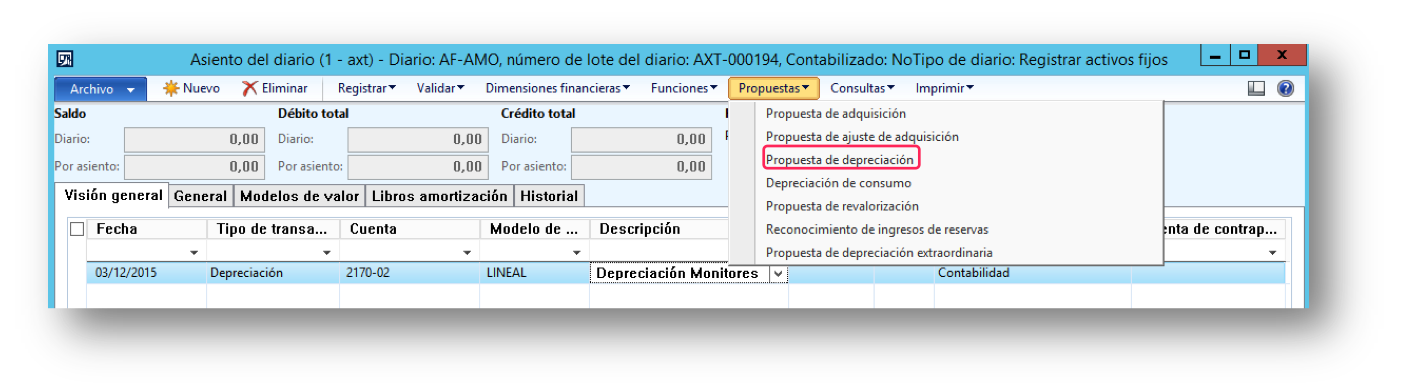The width and height of the screenshot is (1412, 388).
Task: Select the LINEAL value model cell
Action: [534, 273]
